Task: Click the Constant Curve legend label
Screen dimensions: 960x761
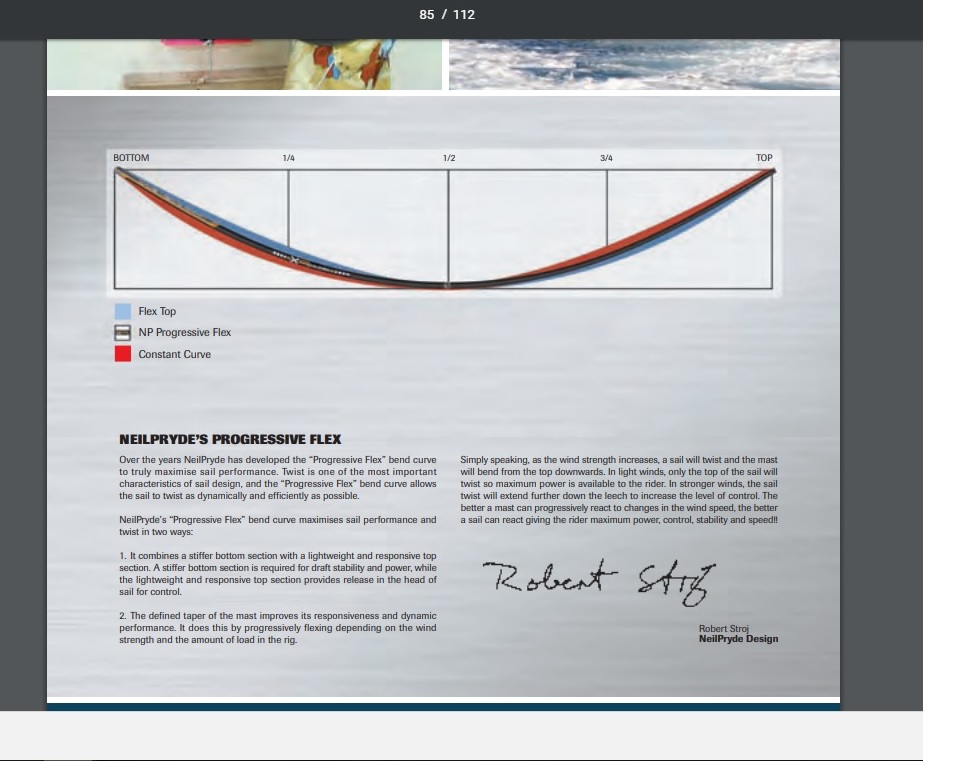Action: pos(174,354)
